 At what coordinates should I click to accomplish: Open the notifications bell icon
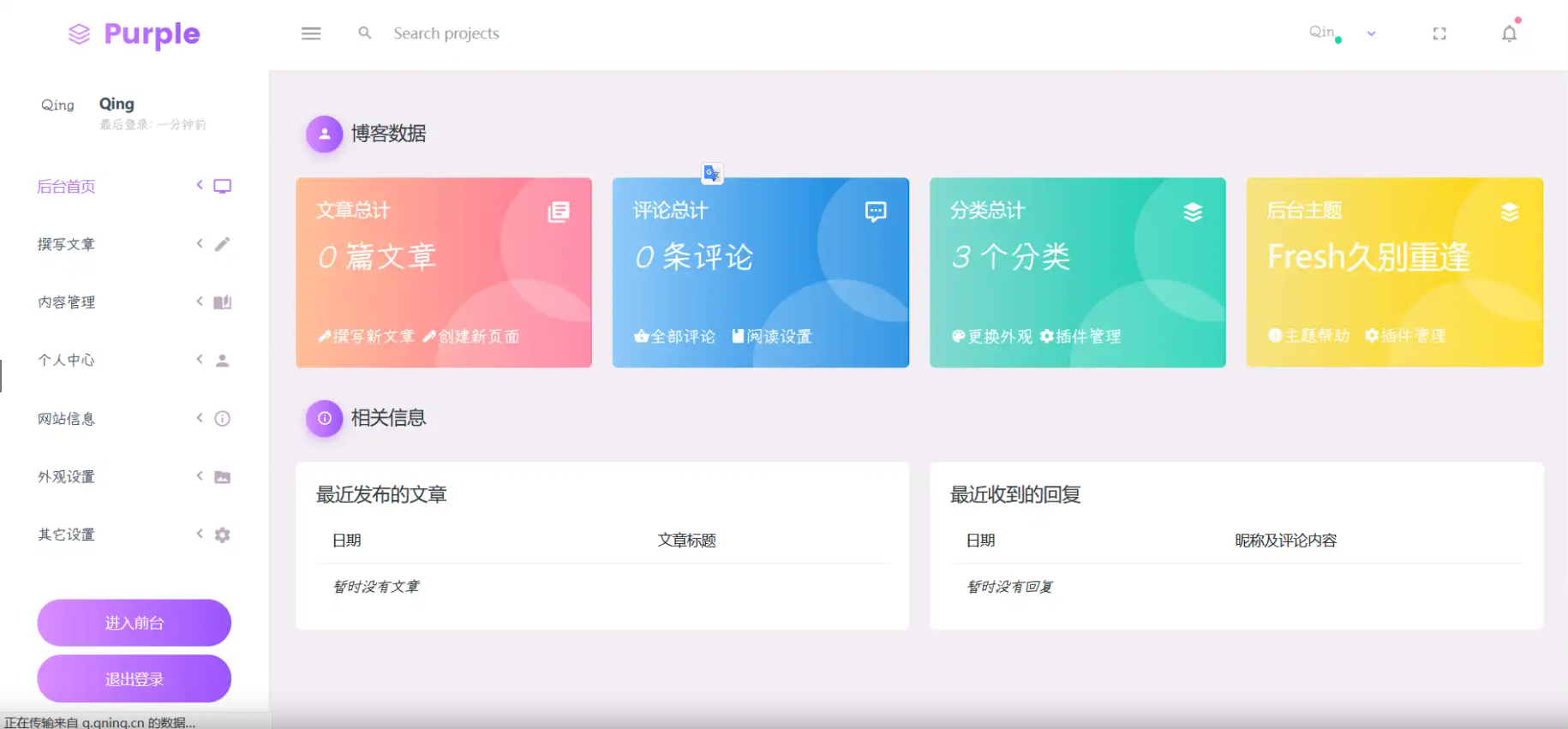click(1510, 33)
